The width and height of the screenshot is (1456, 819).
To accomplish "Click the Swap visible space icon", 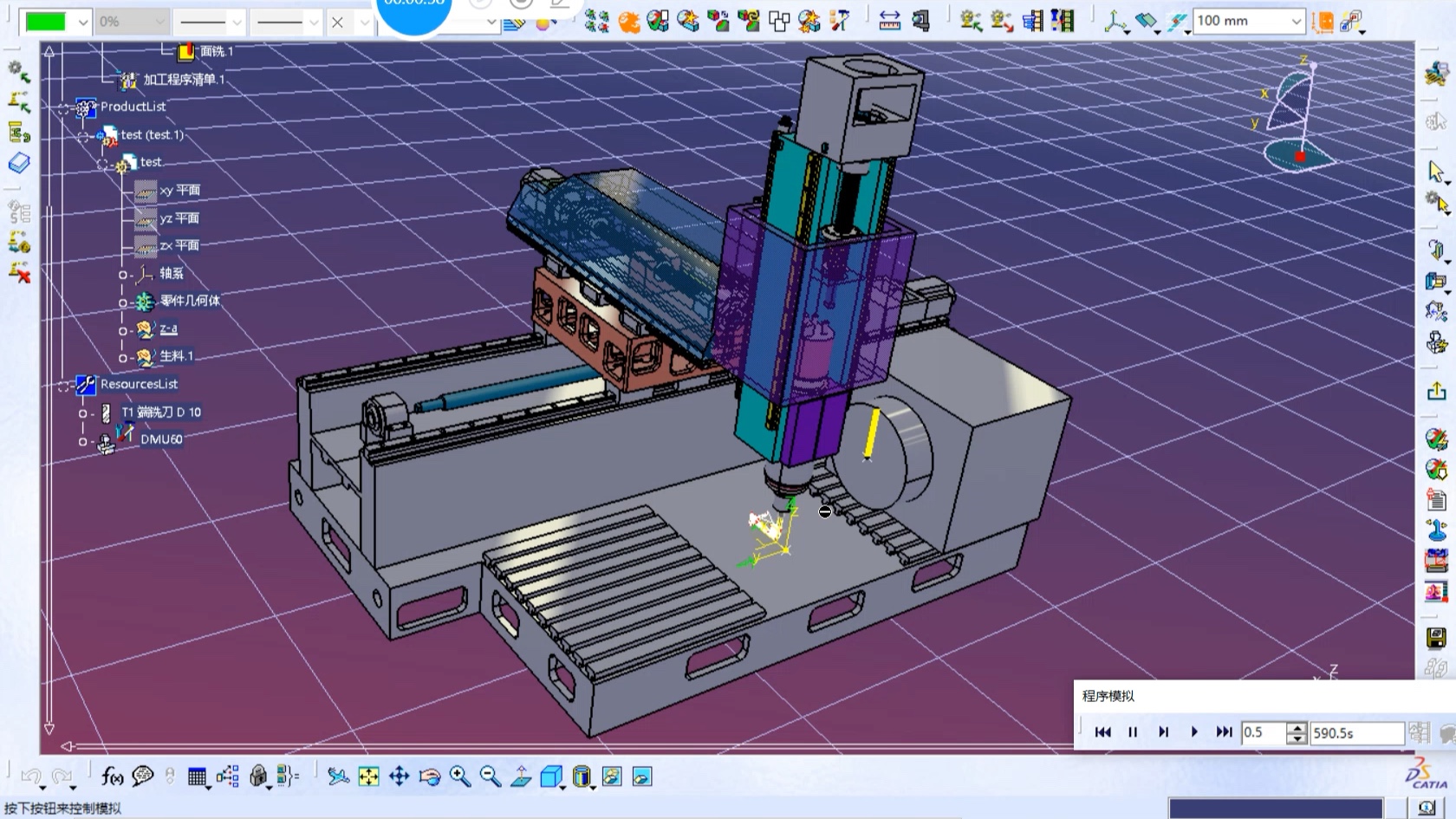I will pyautogui.click(x=642, y=777).
